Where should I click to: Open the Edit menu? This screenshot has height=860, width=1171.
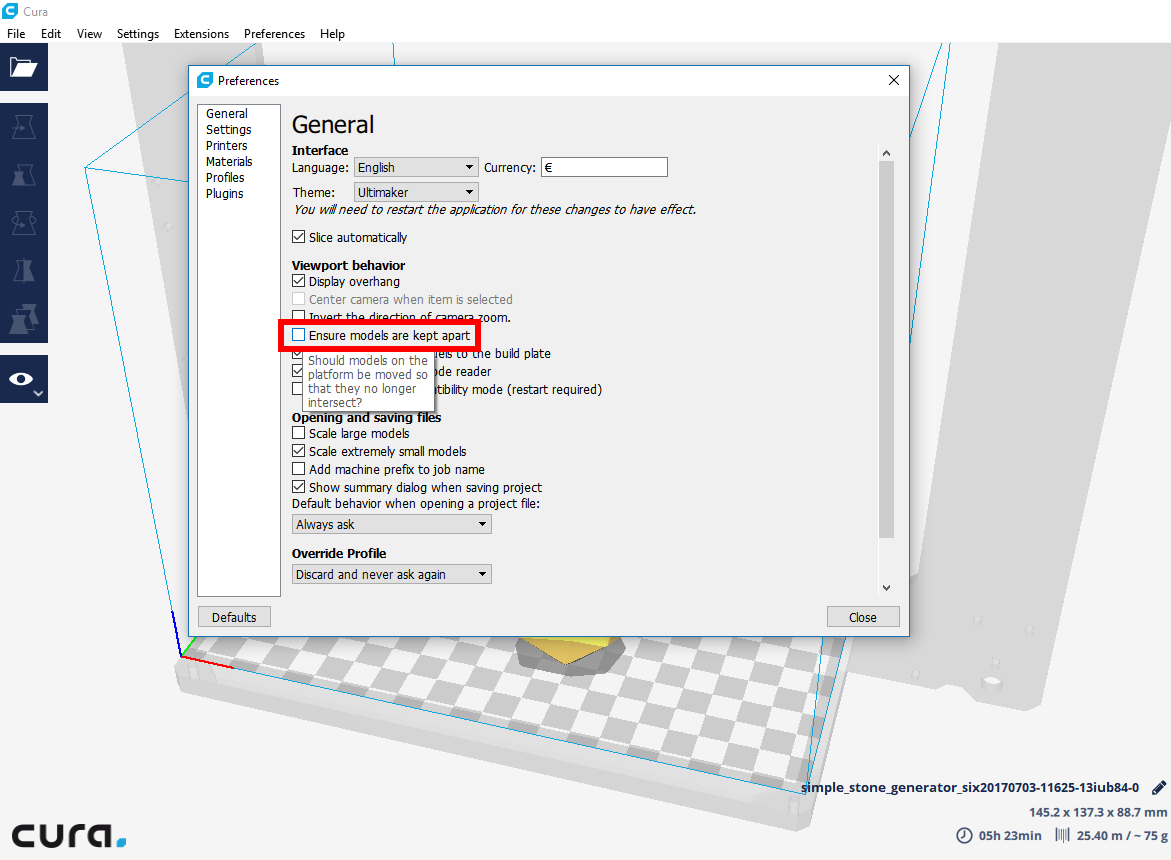(x=51, y=34)
